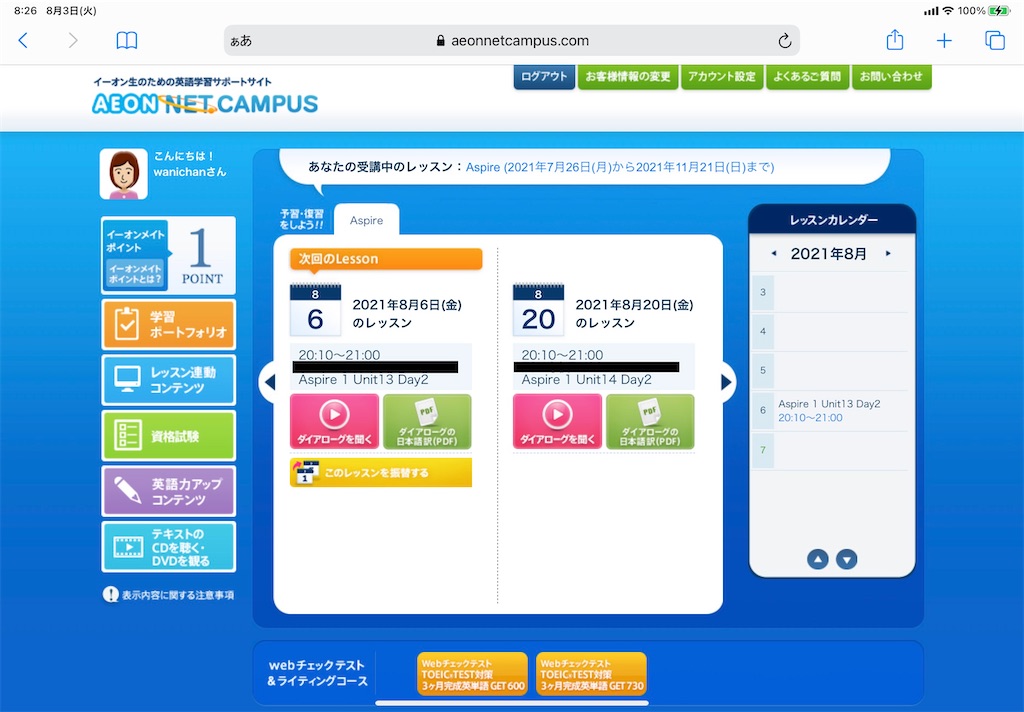Log out with the ログアウト button

(544, 76)
